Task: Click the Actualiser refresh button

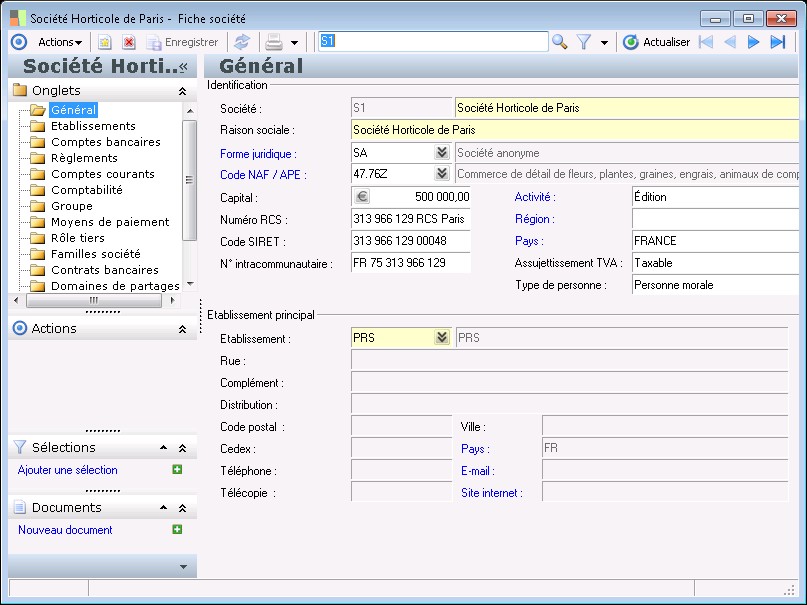Action: (656, 42)
